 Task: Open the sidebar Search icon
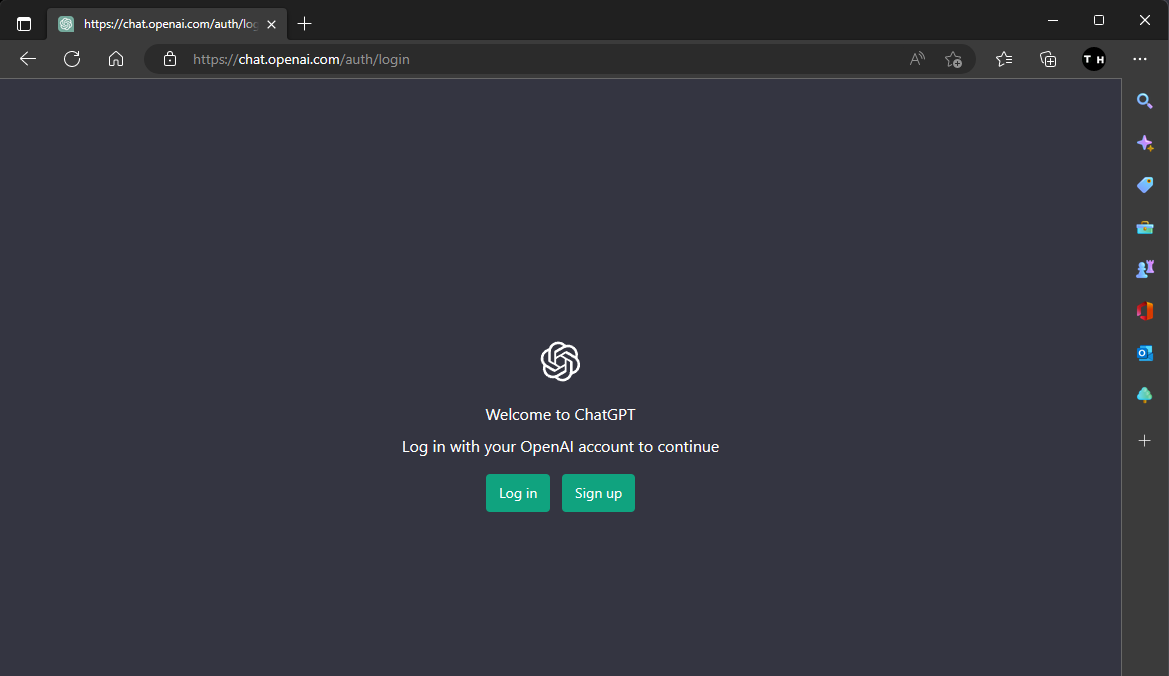1144,101
